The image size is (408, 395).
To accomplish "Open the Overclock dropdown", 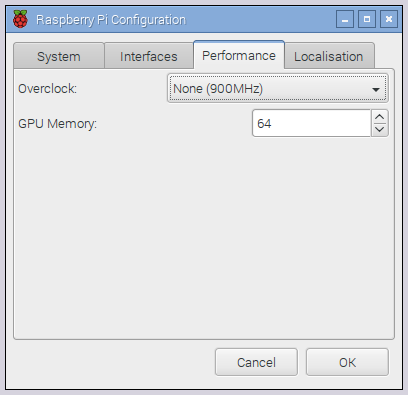I will point(278,88).
